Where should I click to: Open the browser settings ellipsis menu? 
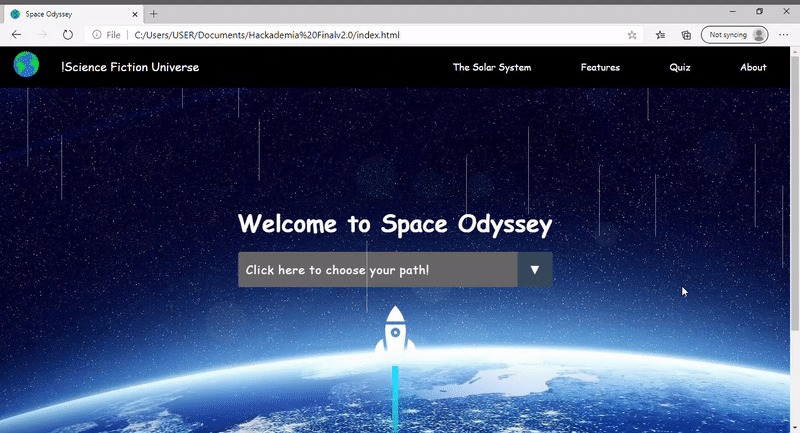(x=784, y=35)
